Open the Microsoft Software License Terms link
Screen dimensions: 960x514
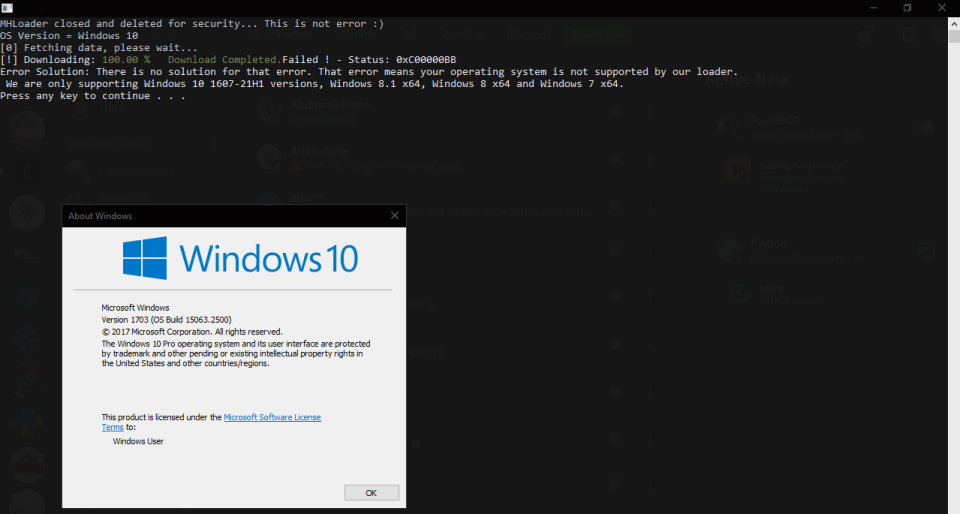coord(272,417)
